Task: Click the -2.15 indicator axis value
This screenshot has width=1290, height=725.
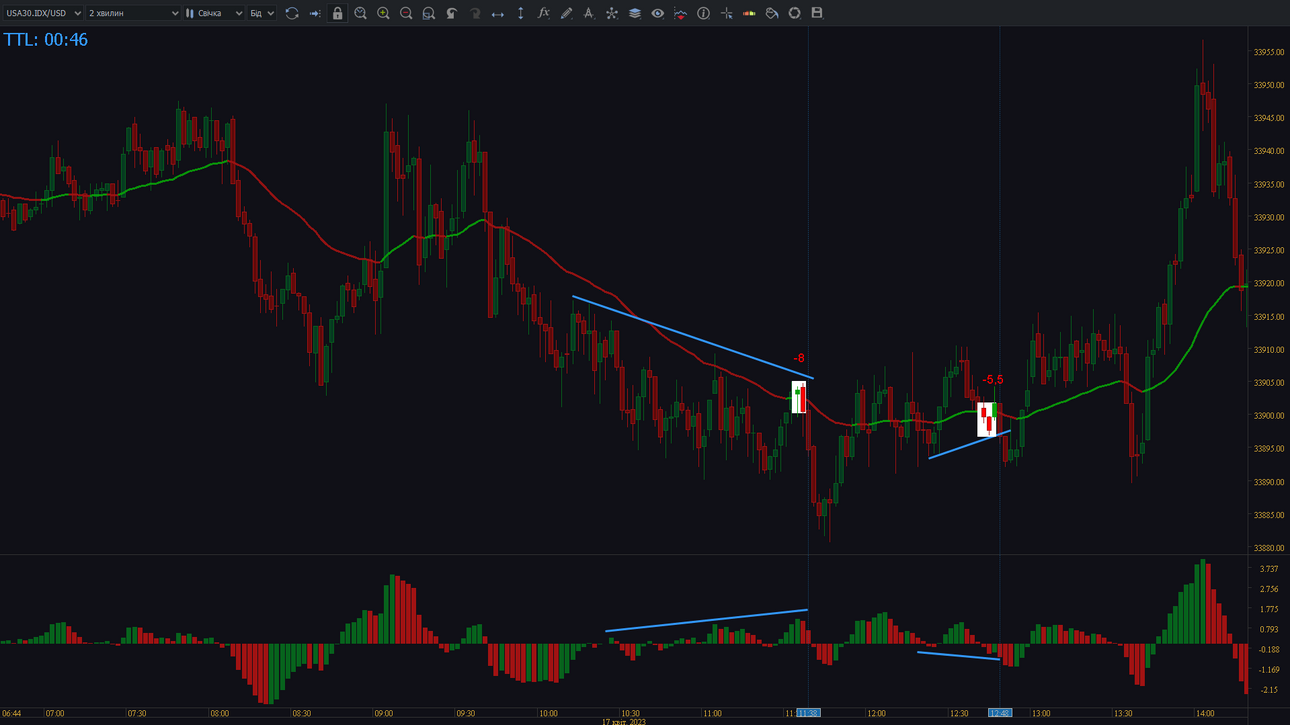Action: (1268, 690)
